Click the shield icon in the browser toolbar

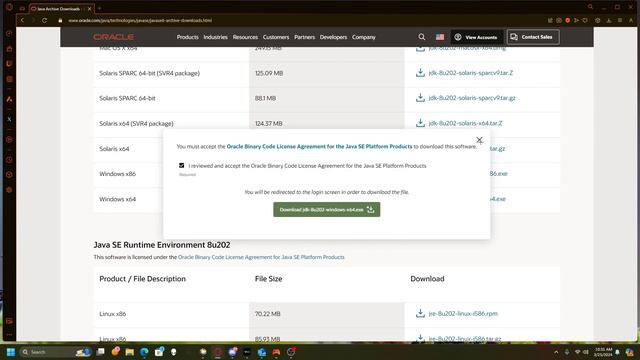pos(585,20)
